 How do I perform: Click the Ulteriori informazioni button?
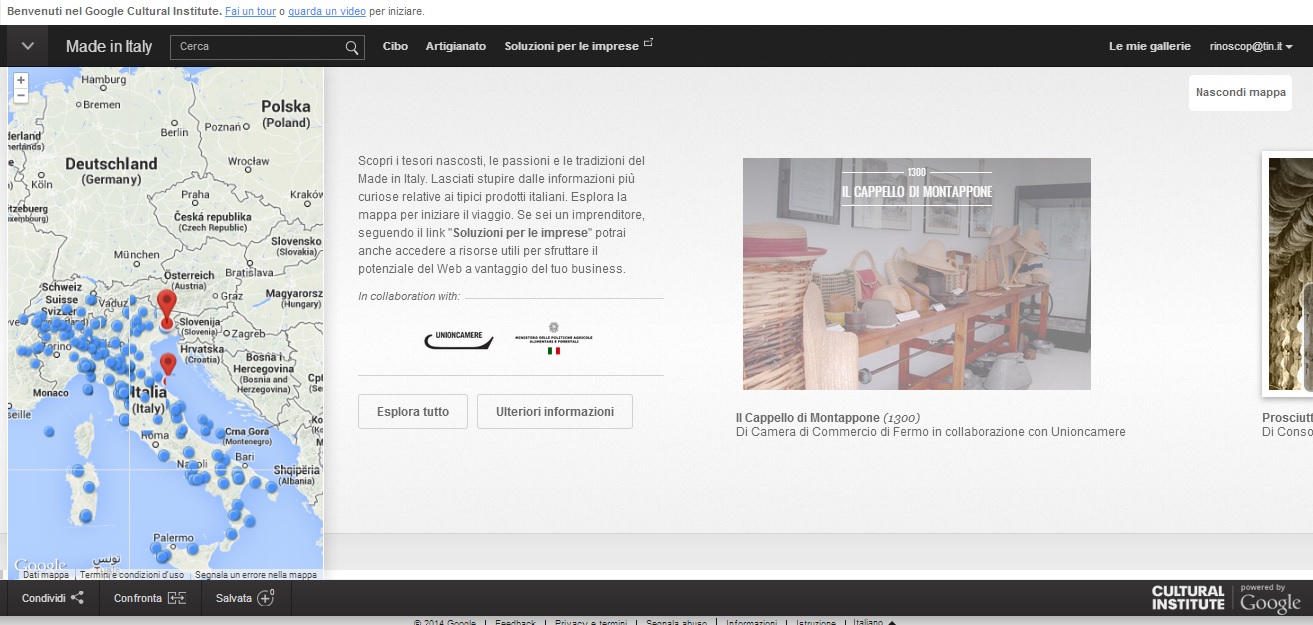555,411
